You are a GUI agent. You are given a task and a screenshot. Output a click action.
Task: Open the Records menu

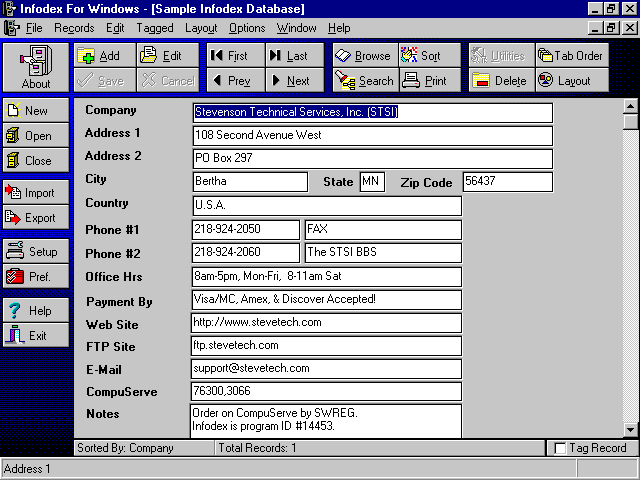pyautogui.click(x=74, y=28)
